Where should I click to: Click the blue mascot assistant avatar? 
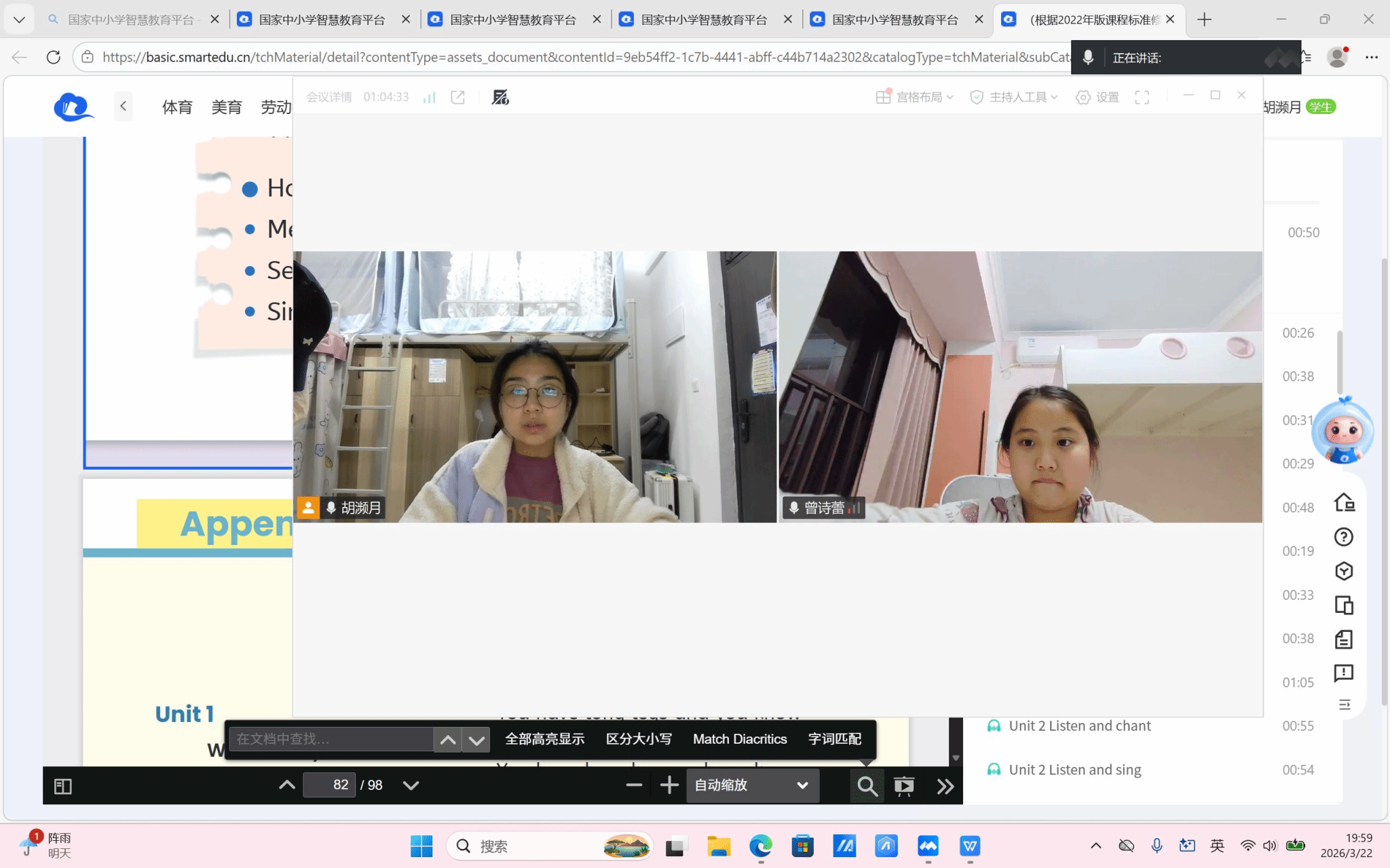(x=1342, y=432)
